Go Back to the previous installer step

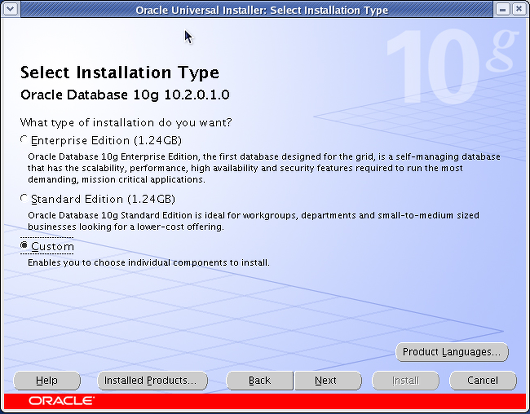pos(260,381)
